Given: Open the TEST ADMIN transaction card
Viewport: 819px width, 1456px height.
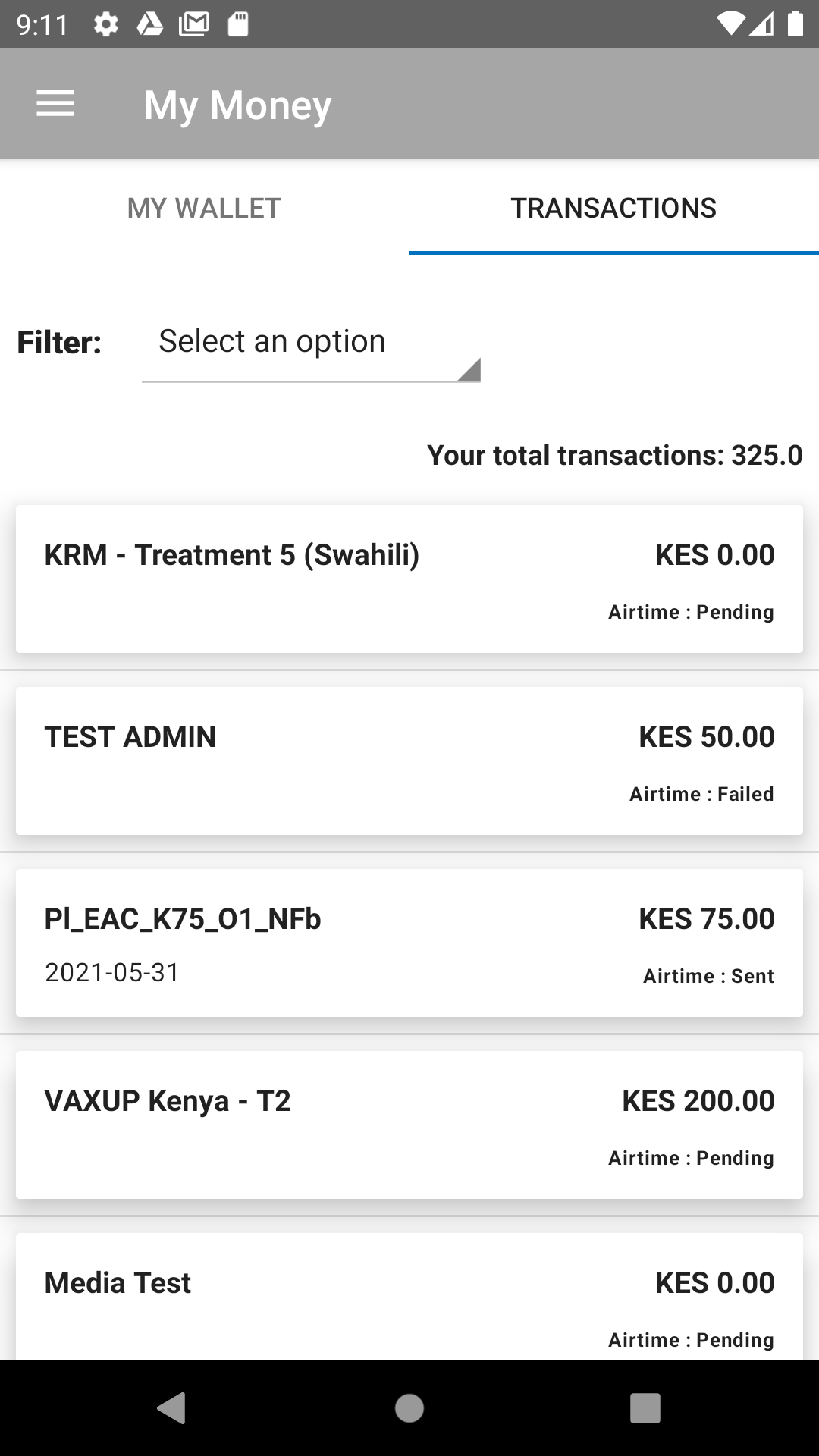Looking at the screenshot, I should point(409,761).
